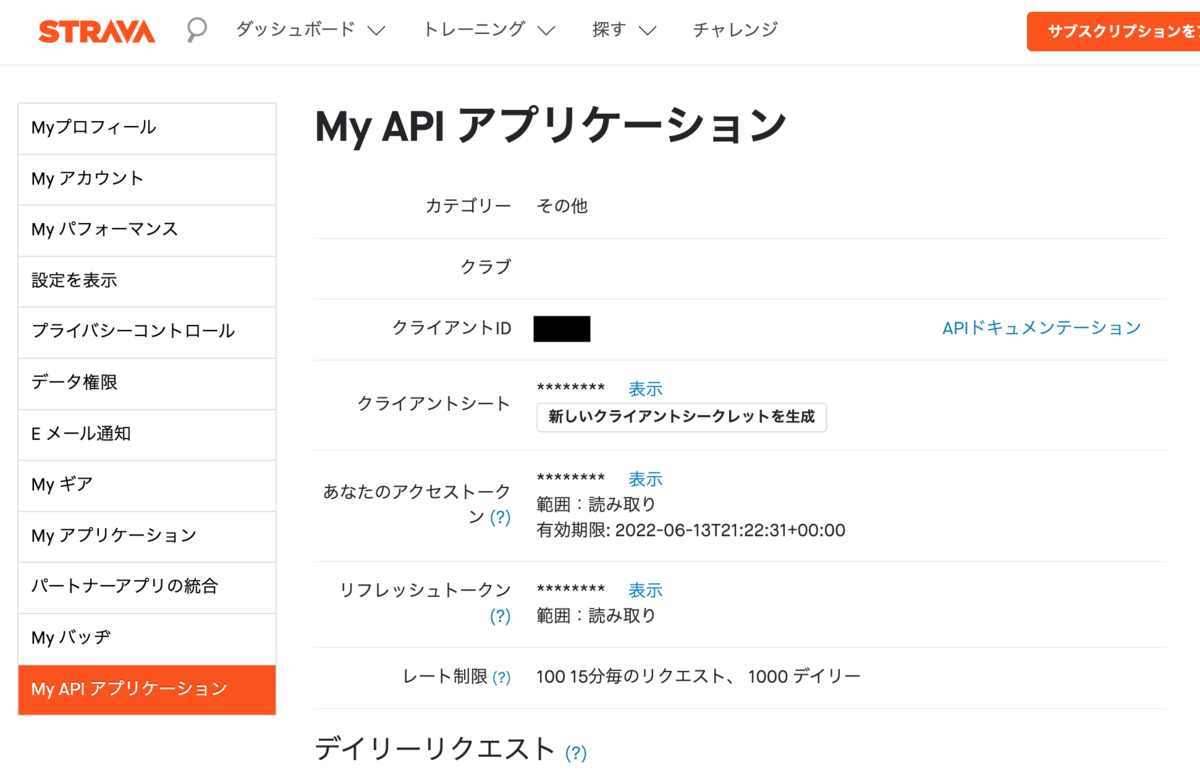Select 設定を表示 in the sidebar

pos(147,281)
